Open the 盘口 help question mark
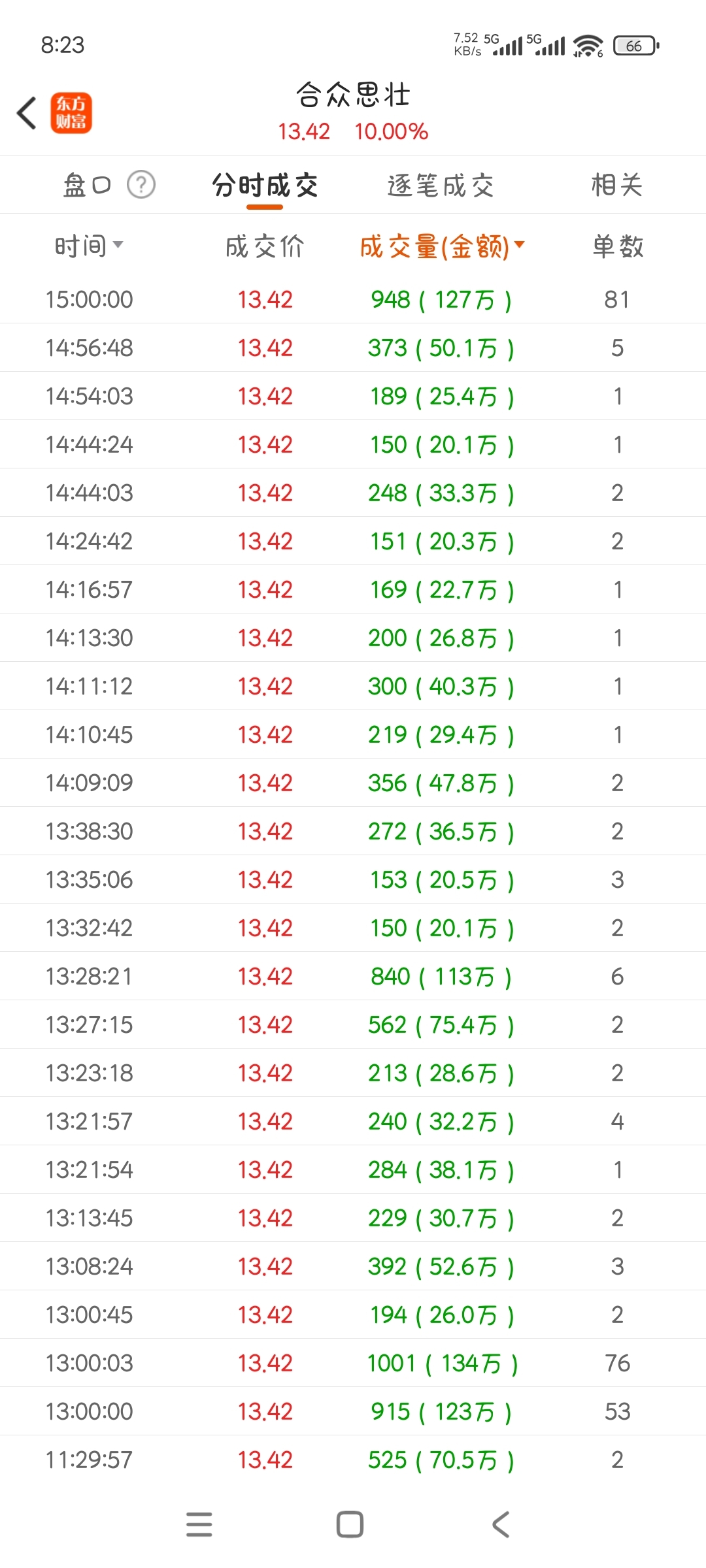Screen dimensions: 706x1568 pyautogui.click(x=141, y=185)
